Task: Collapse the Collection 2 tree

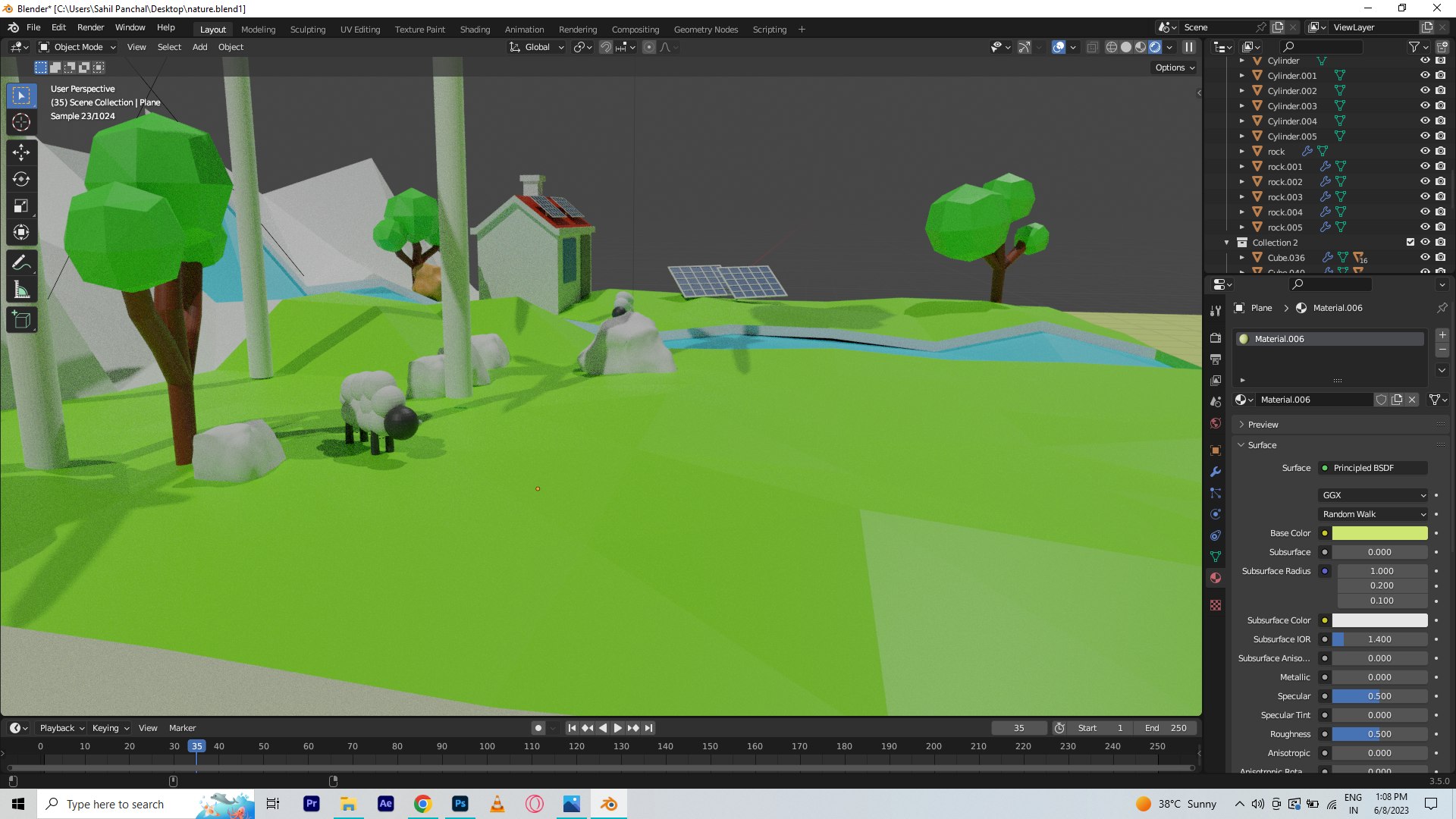Action: pos(1226,243)
